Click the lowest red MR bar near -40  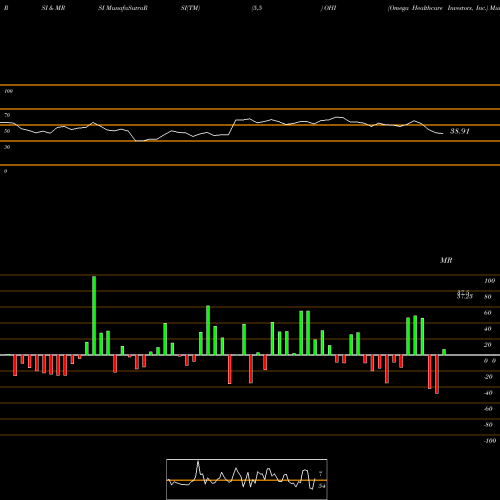437,374
